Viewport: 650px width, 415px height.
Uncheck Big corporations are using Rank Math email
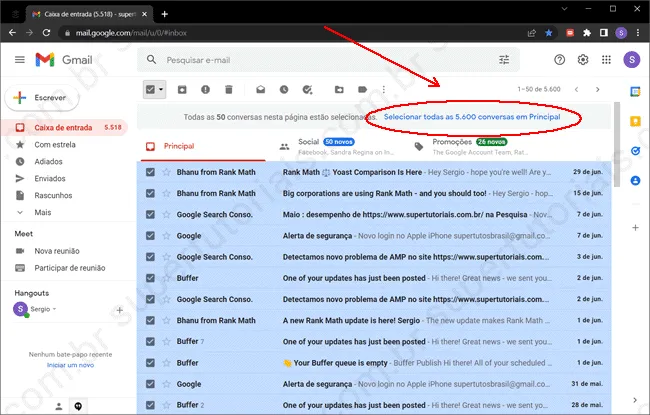[150, 193]
